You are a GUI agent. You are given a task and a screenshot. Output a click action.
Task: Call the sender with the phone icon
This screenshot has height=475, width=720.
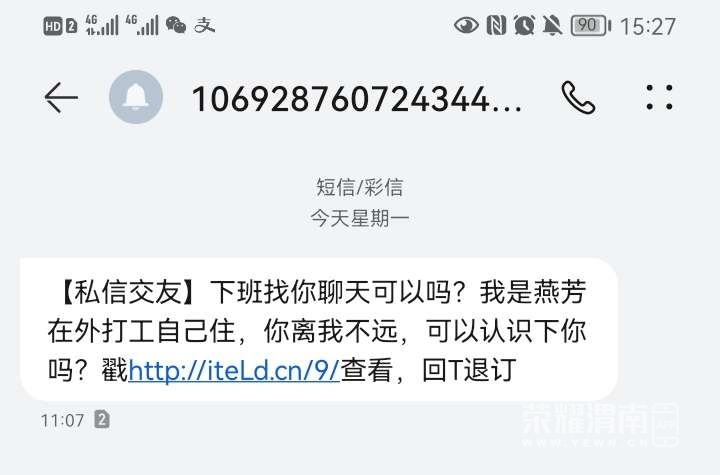tap(578, 97)
